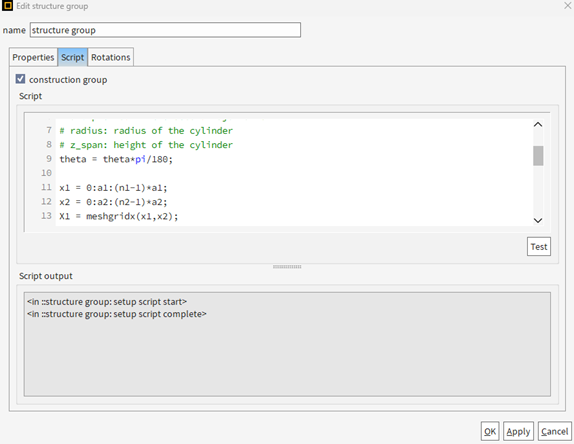Viewport: 574px width, 444px height.
Task: Click the name field containing structure group
Action: click(x=165, y=30)
